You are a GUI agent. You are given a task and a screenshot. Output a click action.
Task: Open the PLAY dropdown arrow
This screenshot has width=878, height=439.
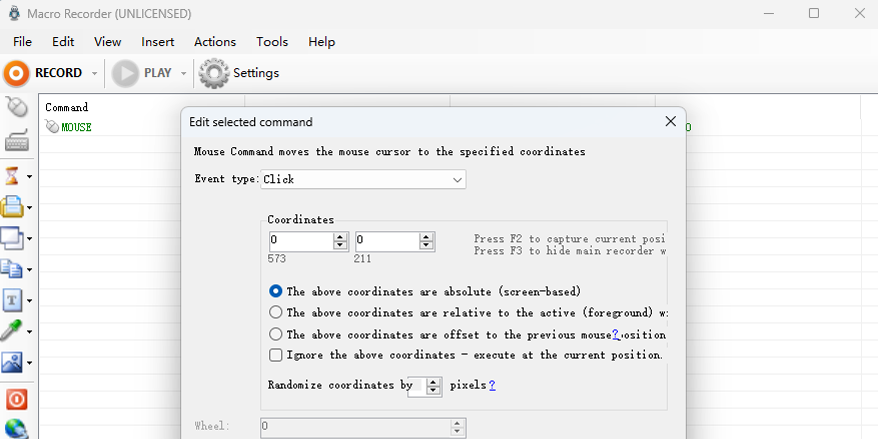(x=183, y=73)
